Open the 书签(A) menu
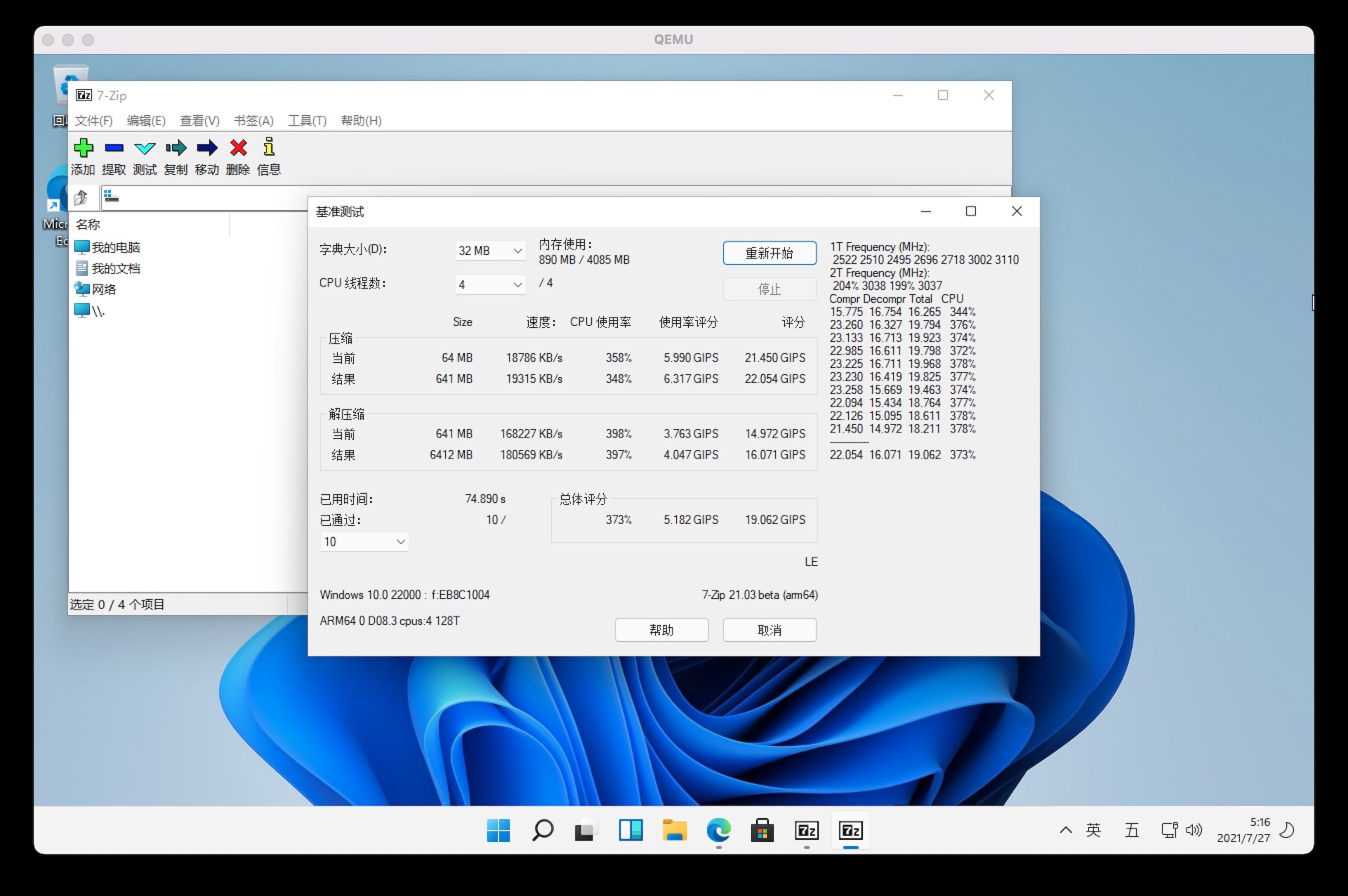The height and width of the screenshot is (896, 1348). click(x=253, y=121)
